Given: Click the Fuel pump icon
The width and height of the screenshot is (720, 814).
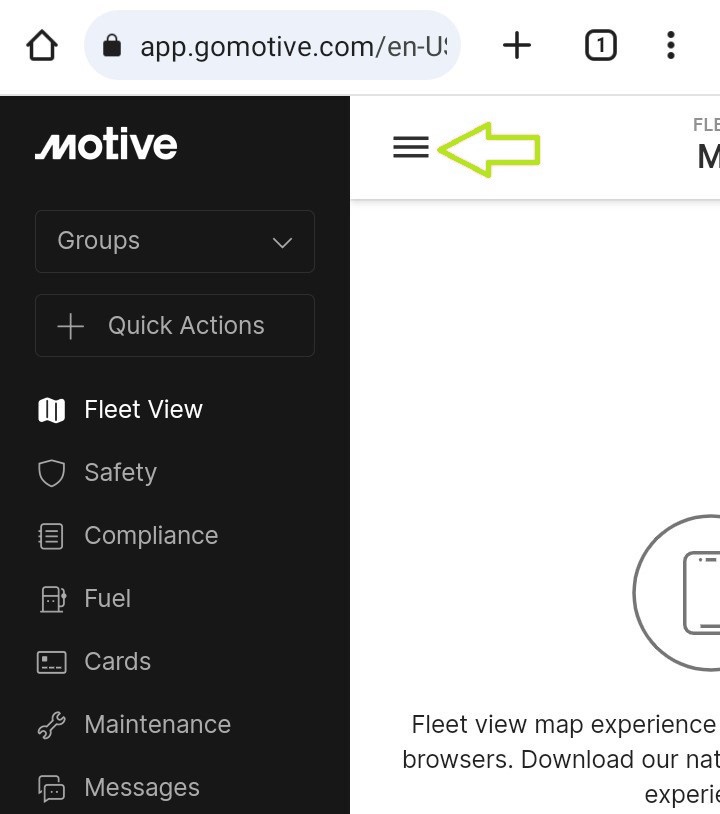Looking at the screenshot, I should point(53,599).
